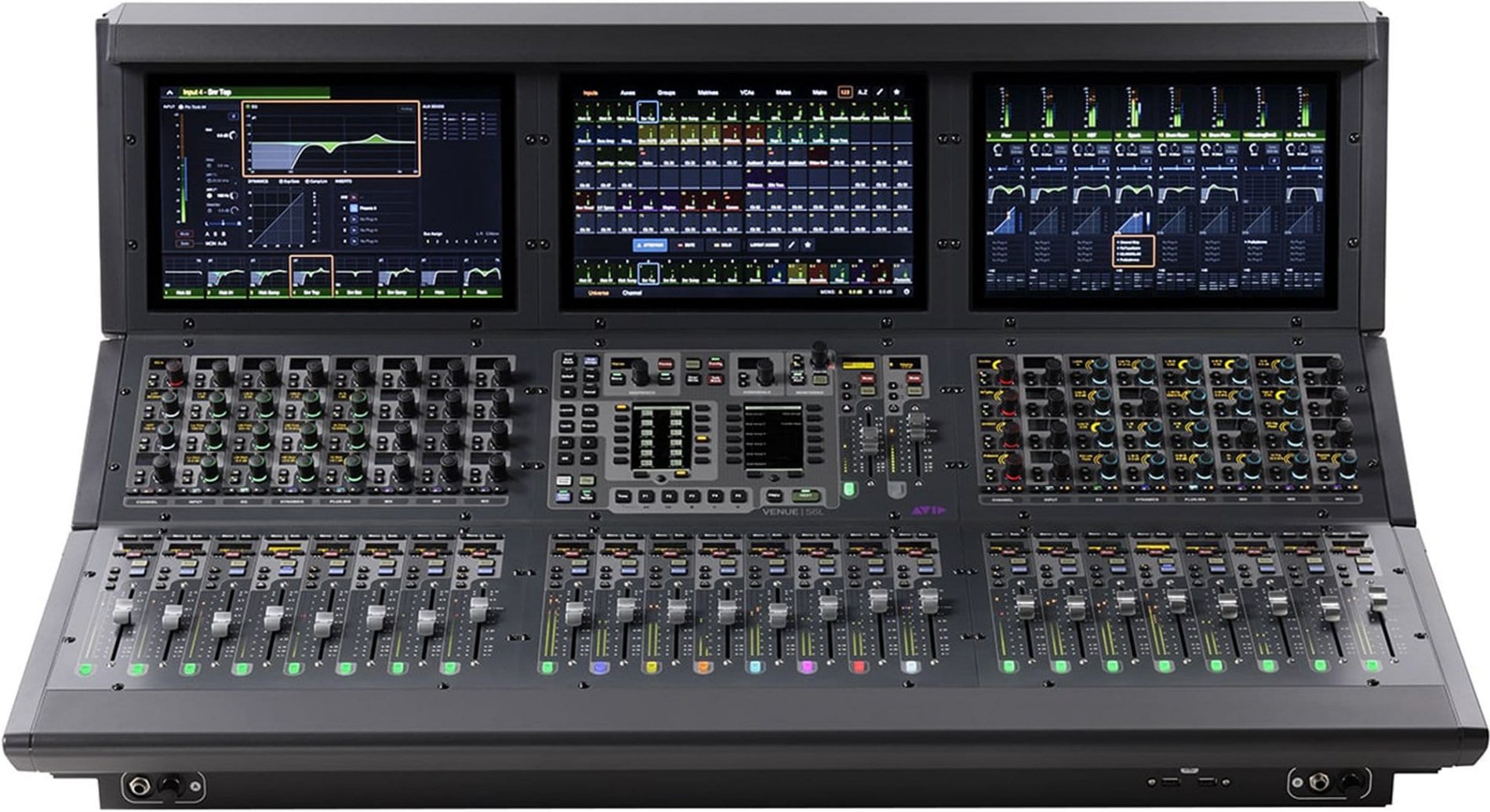The width and height of the screenshot is (1490, 812).
Task: Click the Layout Mode button
Action: pos(765,245)
